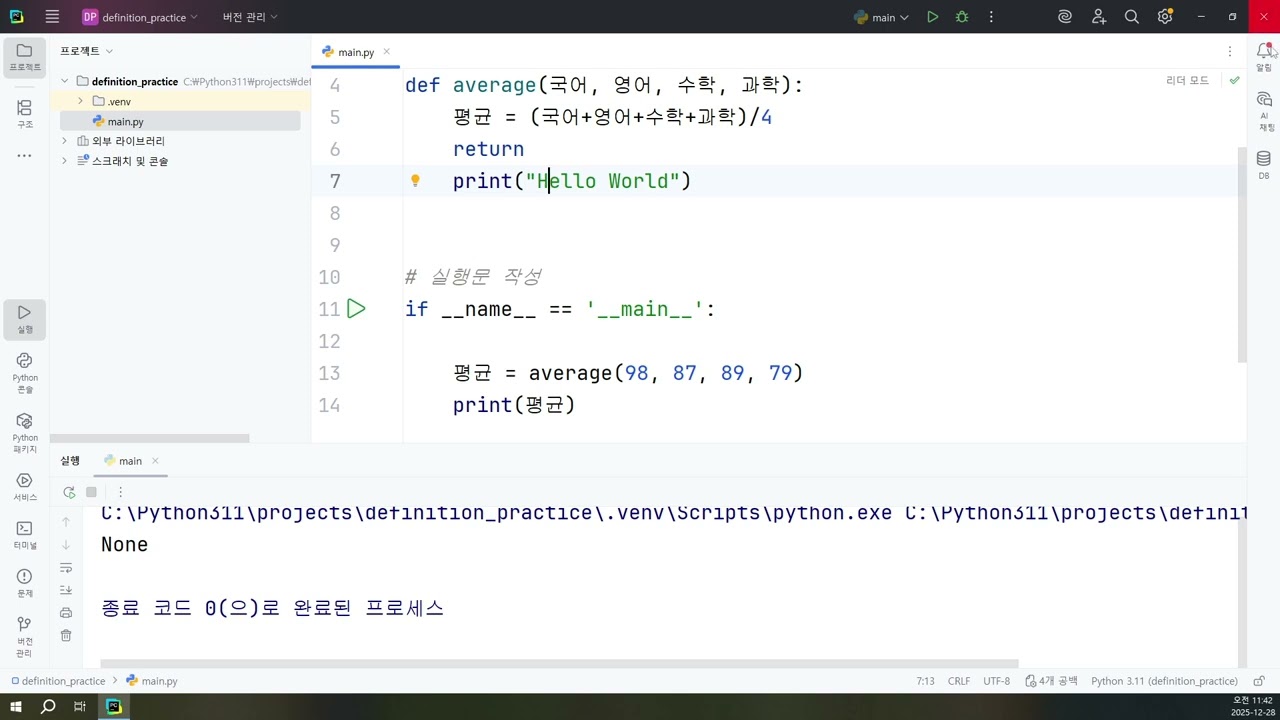This screenshot has width=1280, height=720.
Task: Toggle read-only lock icon in status bar
Action: coord(1259,681)
